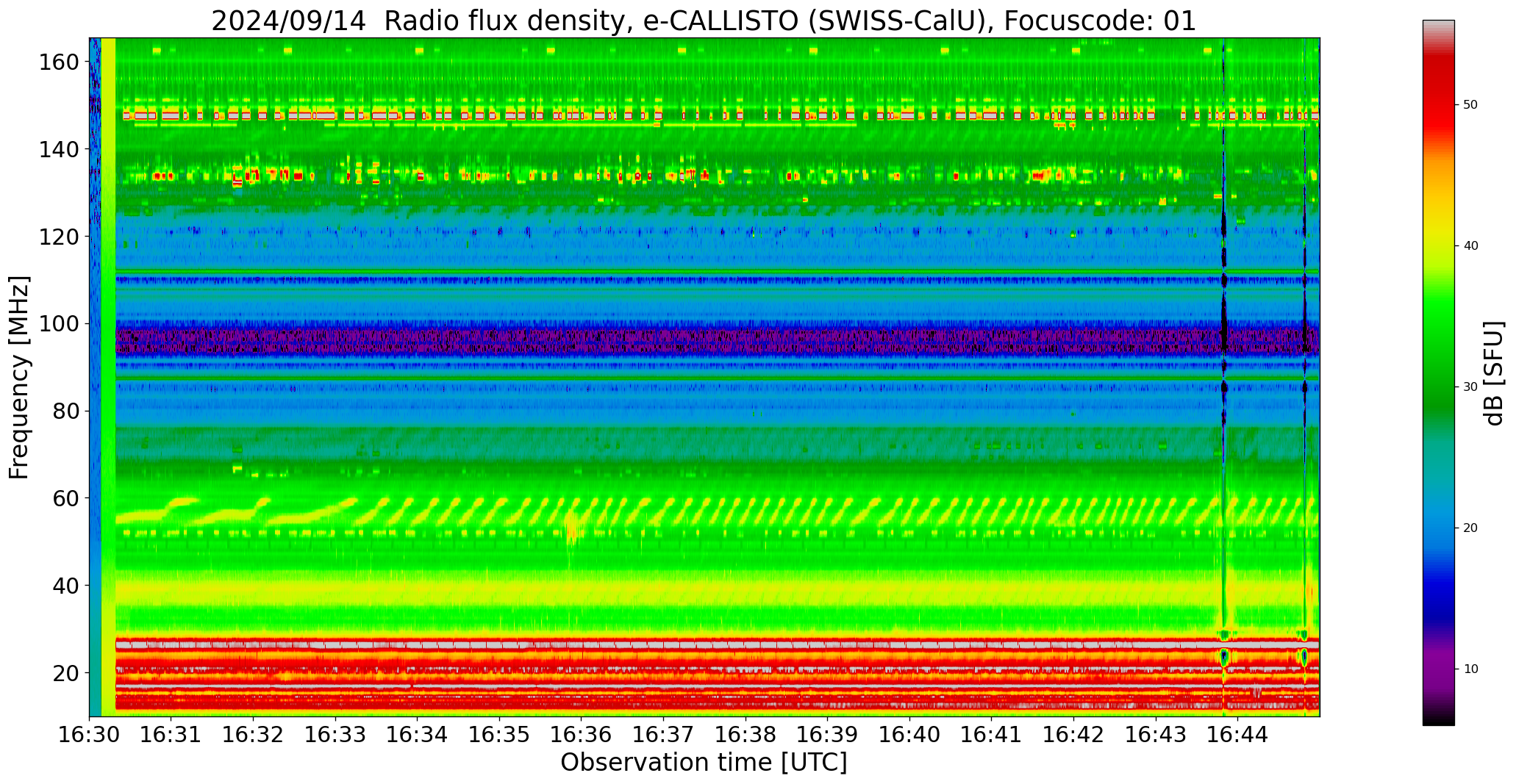Click the colorbar tick label 50
Viewport: 1516px width, 784px height.
point(1470,105)
